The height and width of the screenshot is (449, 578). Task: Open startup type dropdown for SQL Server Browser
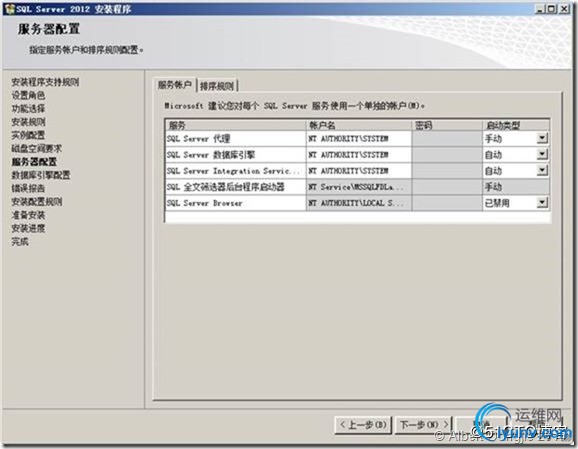pyautogui.click(x=542, y=202)
